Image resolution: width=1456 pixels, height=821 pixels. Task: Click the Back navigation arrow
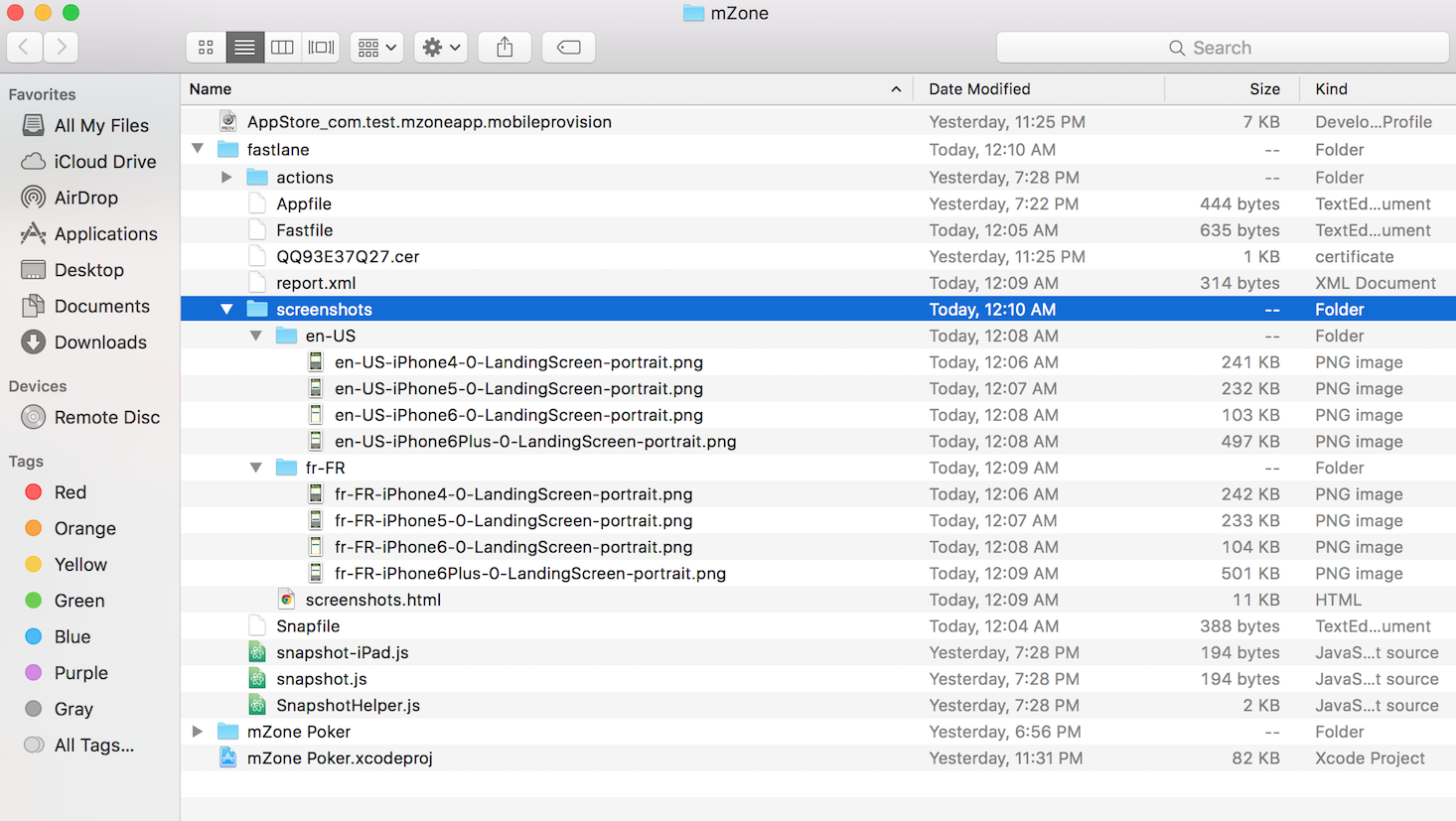tap(25, 48)
